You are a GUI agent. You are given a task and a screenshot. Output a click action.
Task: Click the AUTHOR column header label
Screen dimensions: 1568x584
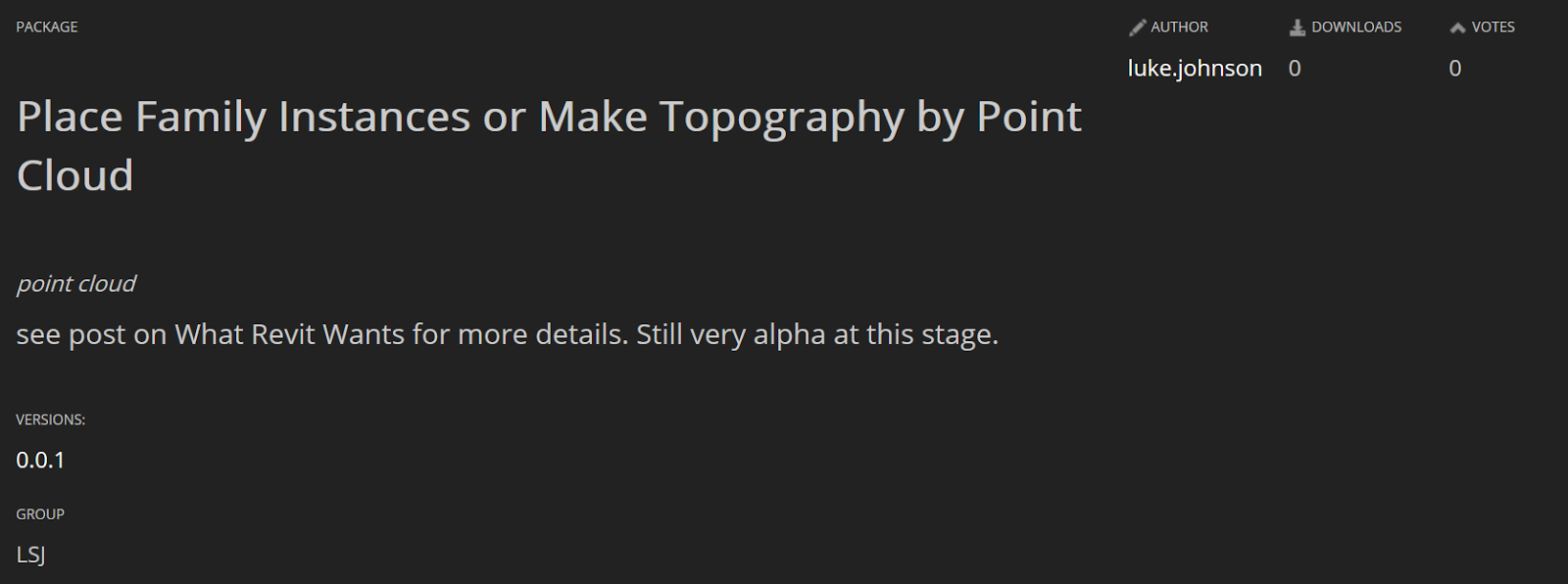click(x=1179, y=27)
